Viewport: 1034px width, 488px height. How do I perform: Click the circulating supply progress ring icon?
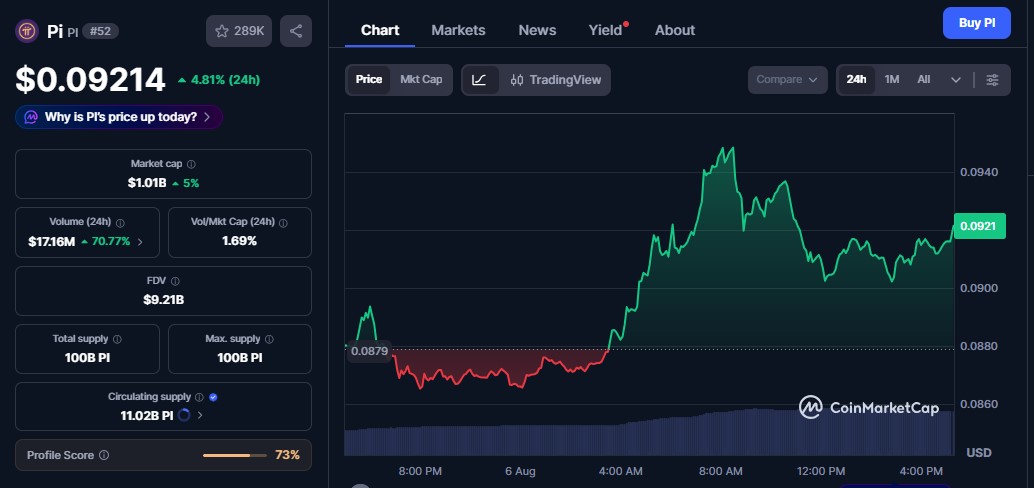[185, 415]
